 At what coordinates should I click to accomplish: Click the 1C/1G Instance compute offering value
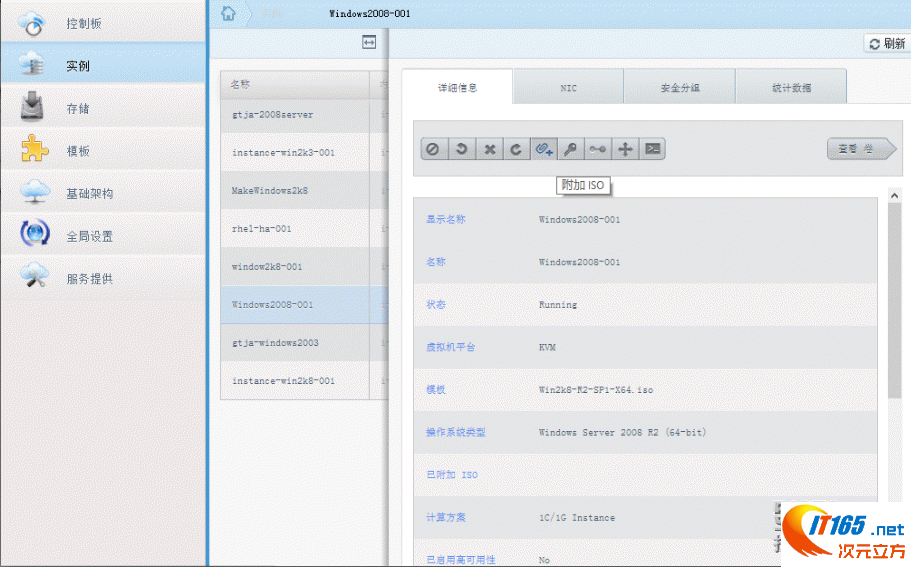(x=577, y=518)
